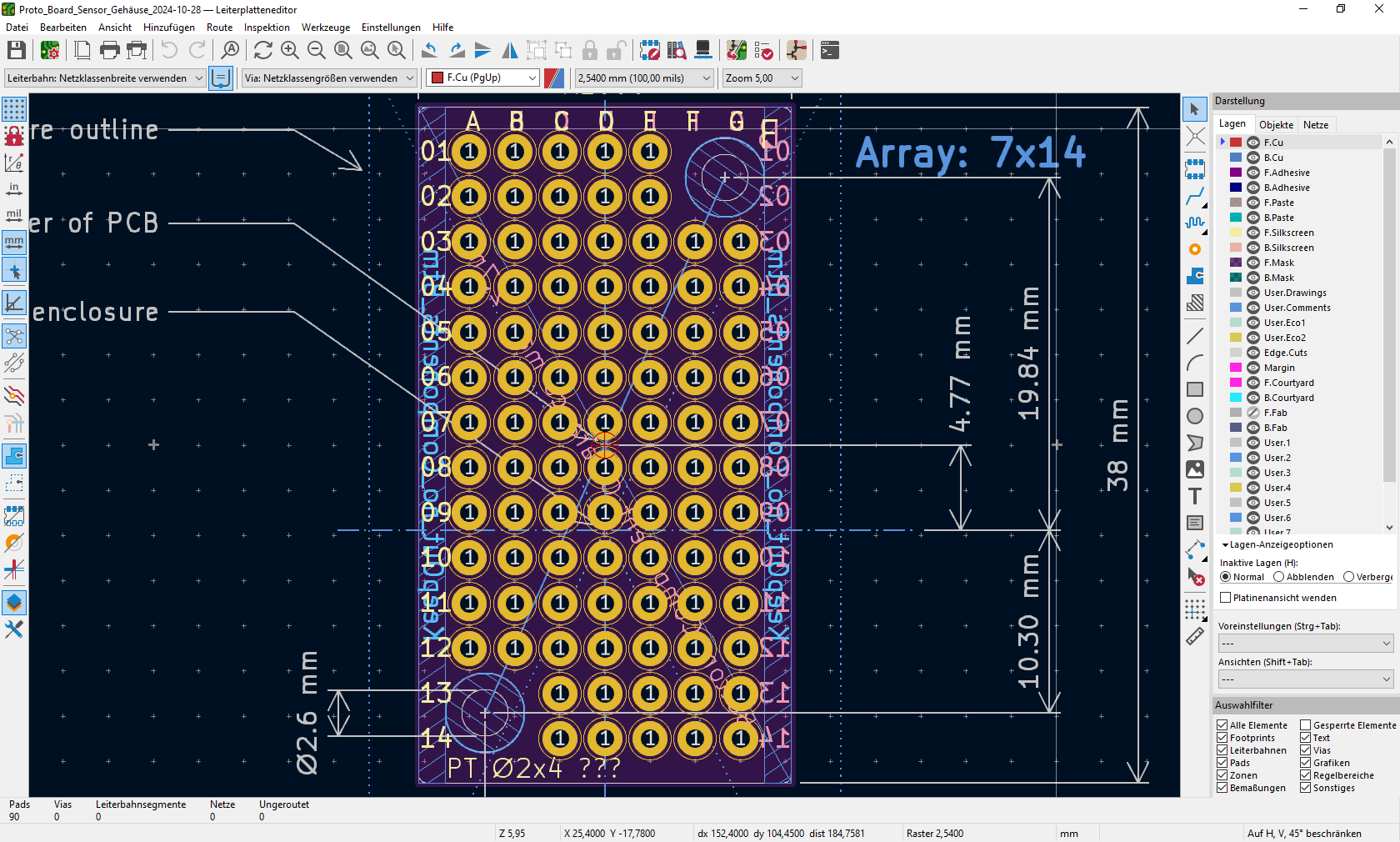Check Platinenansicht wenden

pyautogui.click(x=1226, y=598)
